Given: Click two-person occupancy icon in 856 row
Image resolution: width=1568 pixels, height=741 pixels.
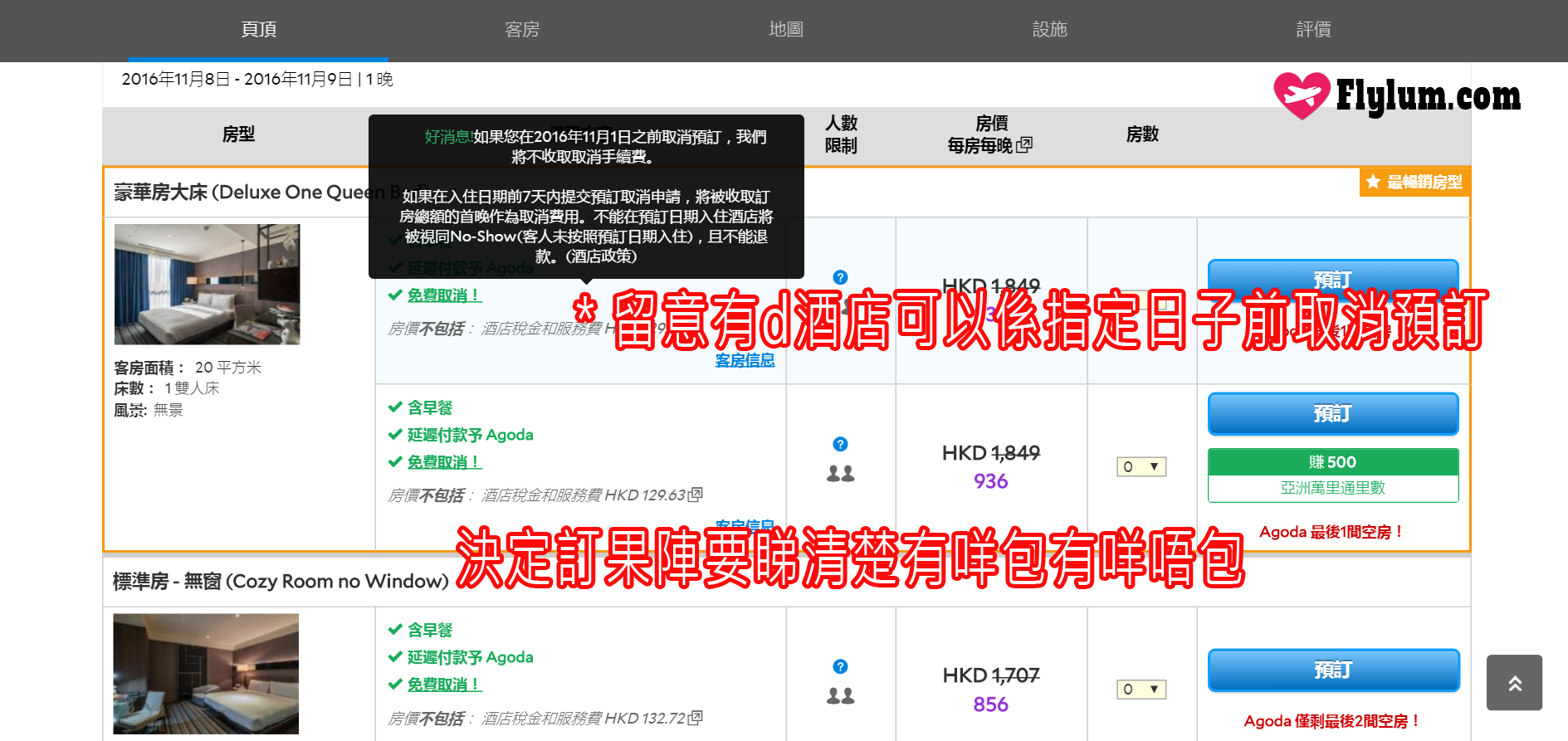Looking at the screenshot, I should coord(840,696).
